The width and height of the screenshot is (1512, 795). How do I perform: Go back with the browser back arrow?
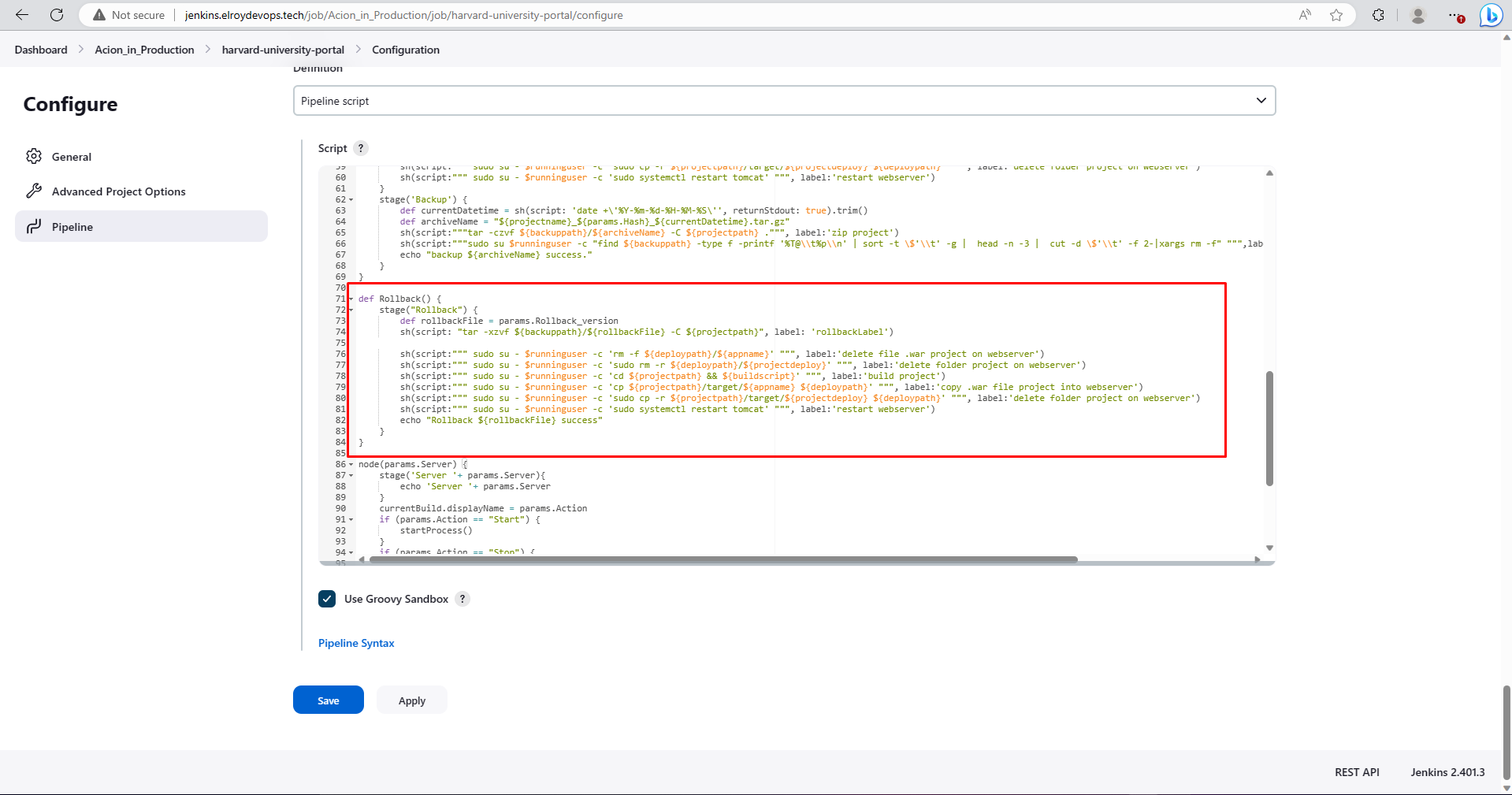click(22, 15)
